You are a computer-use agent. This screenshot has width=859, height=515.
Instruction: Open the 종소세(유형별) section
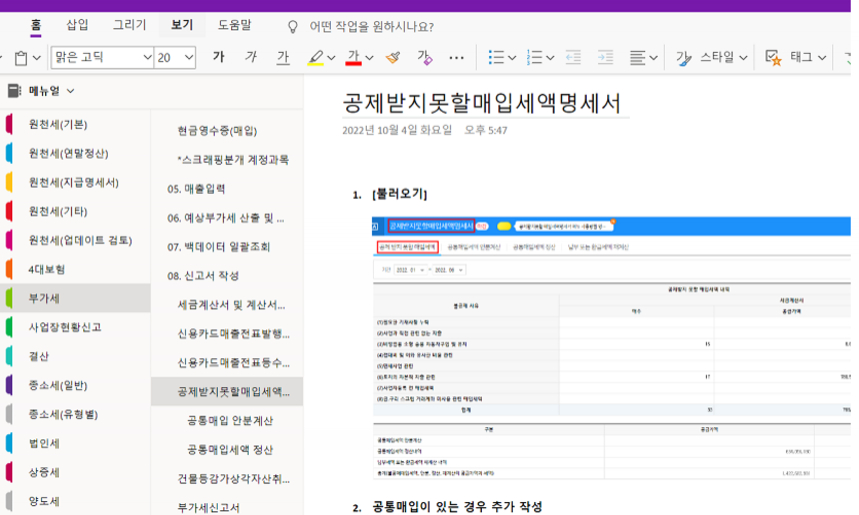point(76,414)
